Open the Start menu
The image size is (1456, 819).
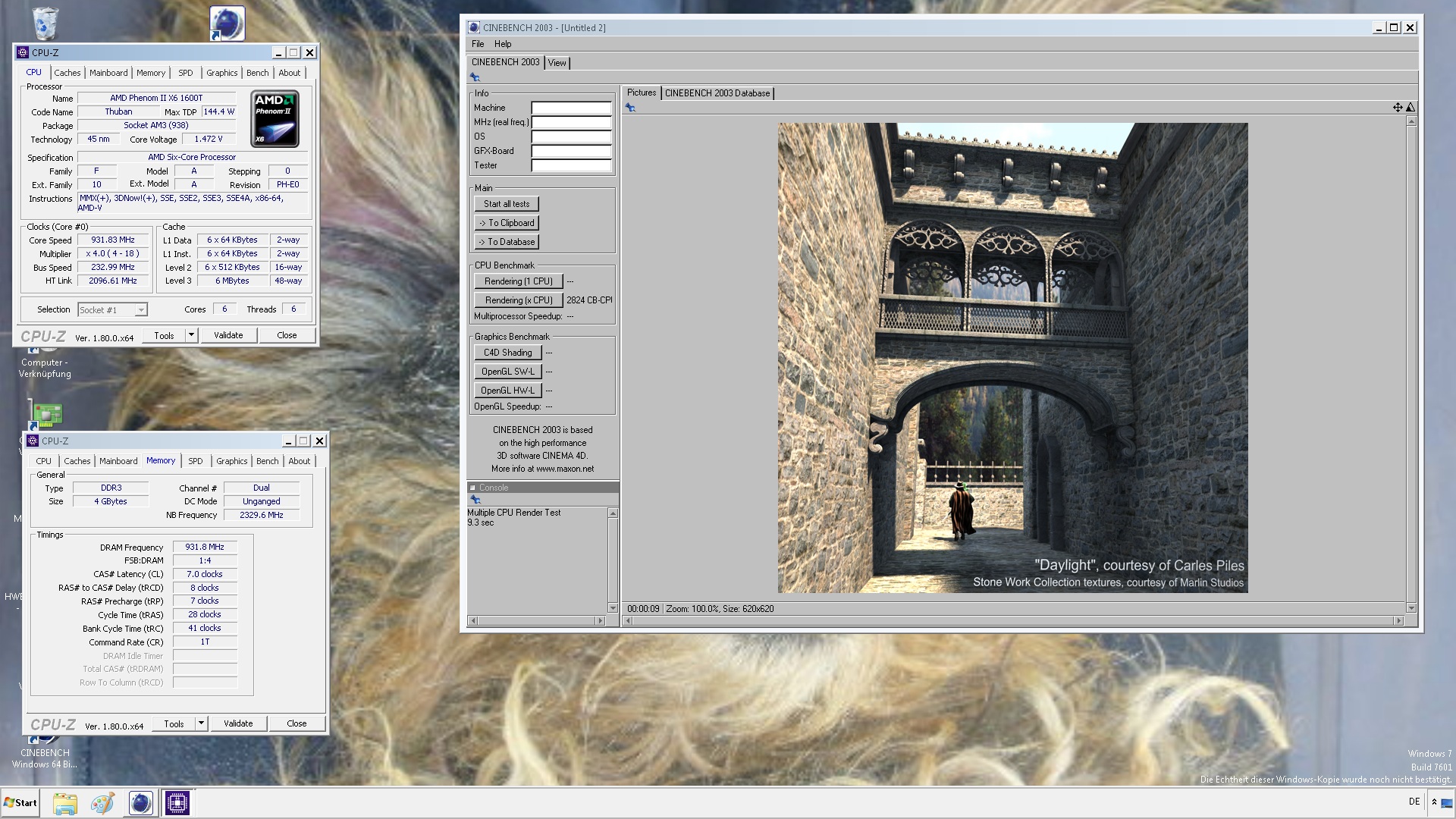(20, 803)
